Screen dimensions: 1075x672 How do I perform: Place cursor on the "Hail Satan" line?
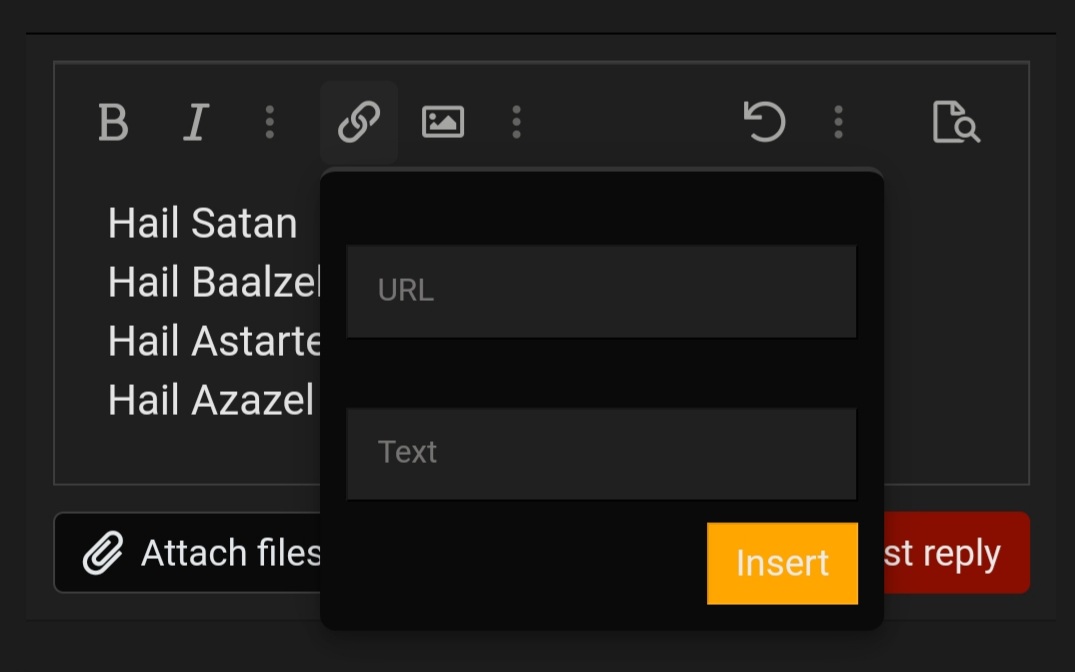pyautogui.click(x=202, y=223)
